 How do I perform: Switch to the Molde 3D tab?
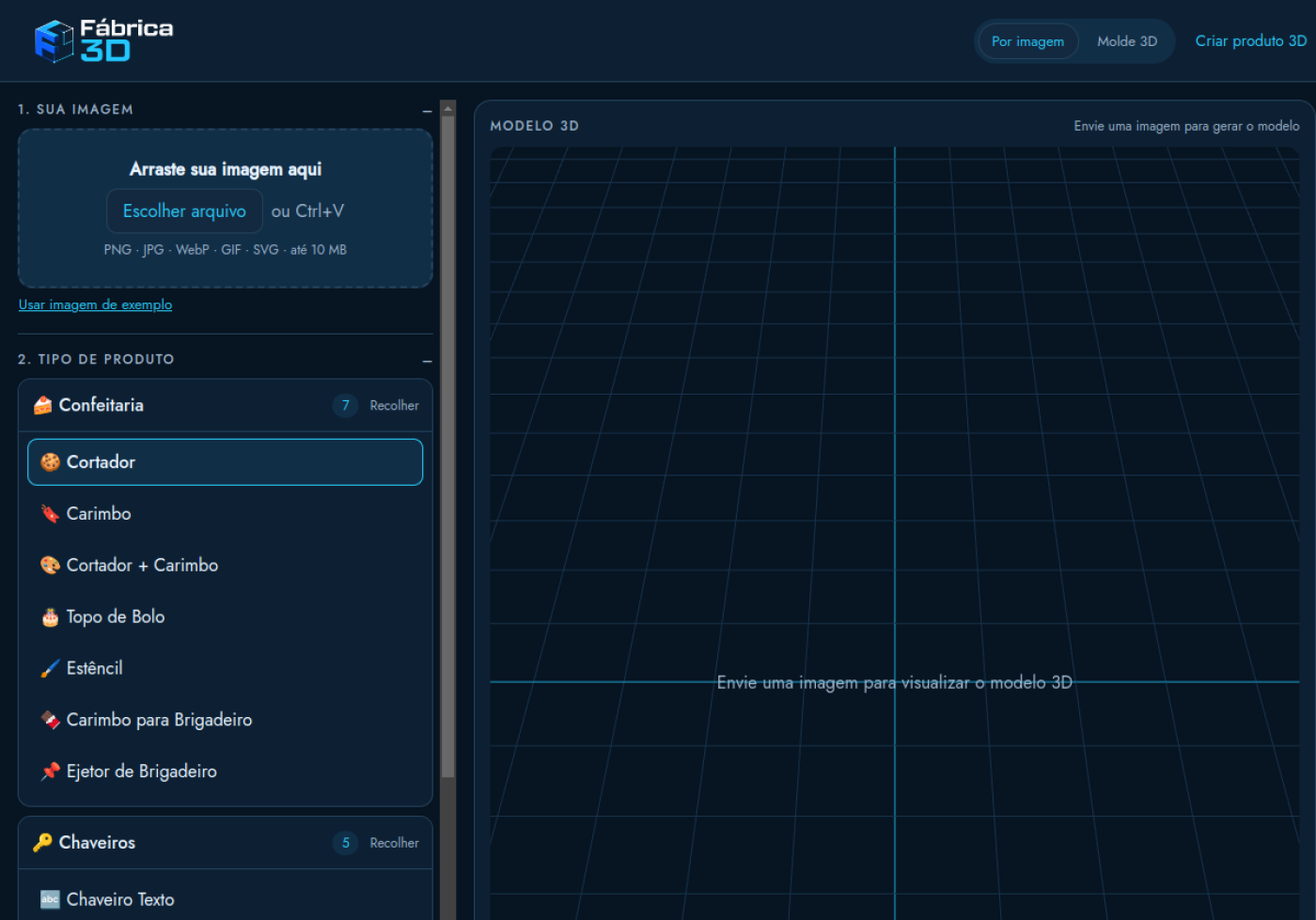[1127, 41]
